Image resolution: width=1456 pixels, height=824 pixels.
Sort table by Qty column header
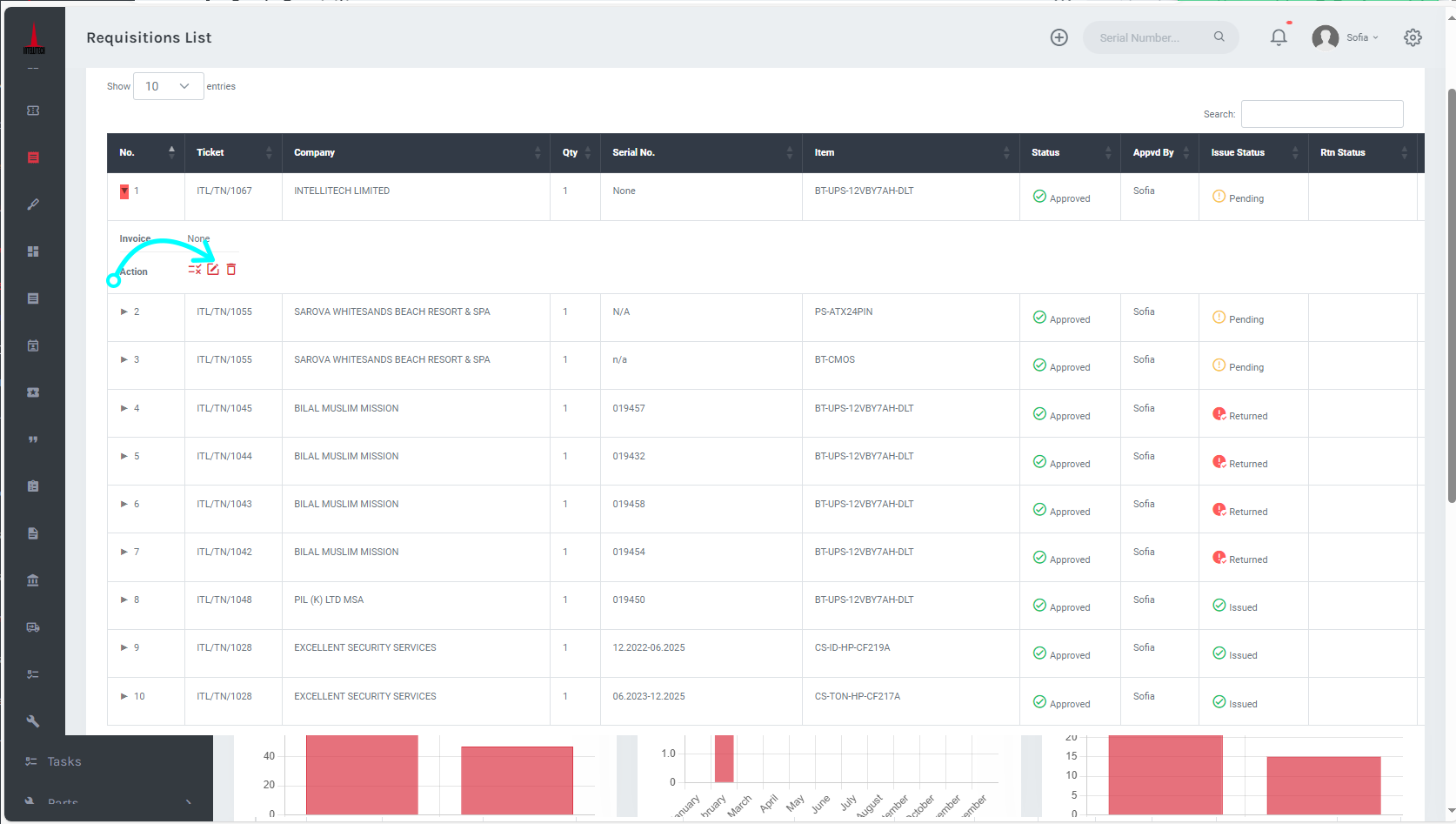pyautogui.click(x=575, y=152)
